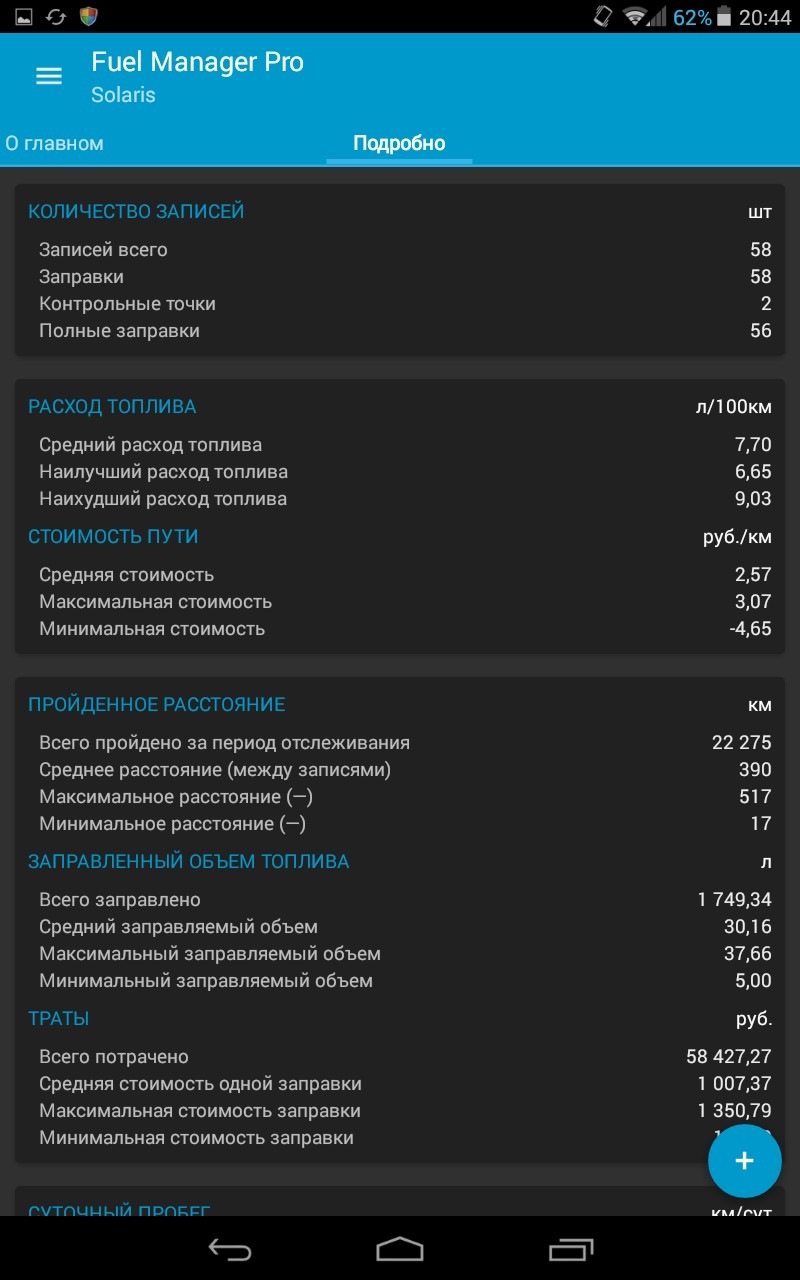Tap the image notification icon in status bar
The image size is (800, 1280).
point(24,17)
